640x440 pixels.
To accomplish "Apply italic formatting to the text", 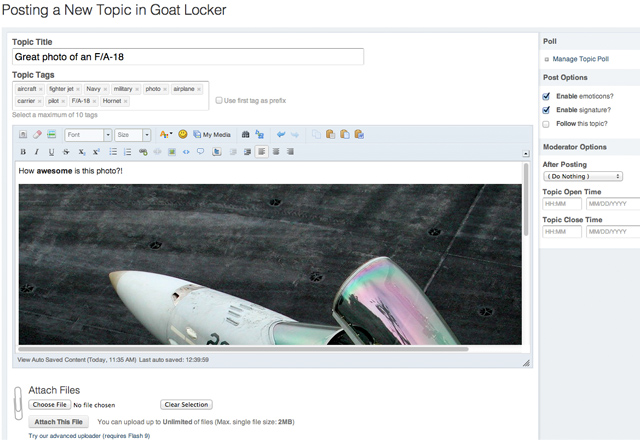I will point(37,152).
